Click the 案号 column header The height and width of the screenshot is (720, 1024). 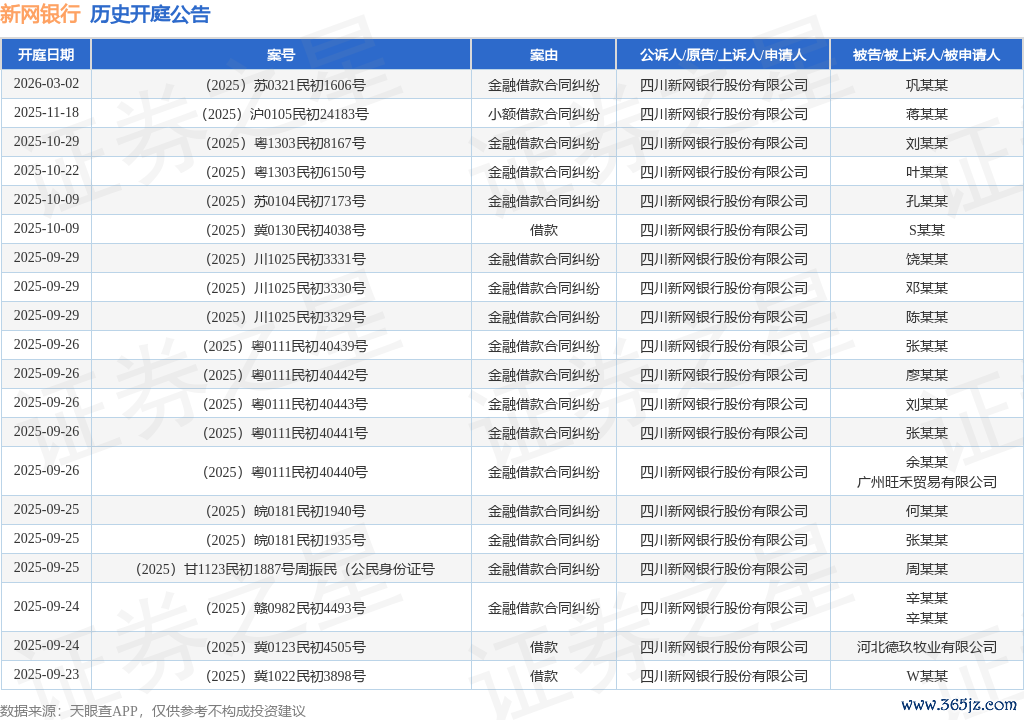coord(281,55)
